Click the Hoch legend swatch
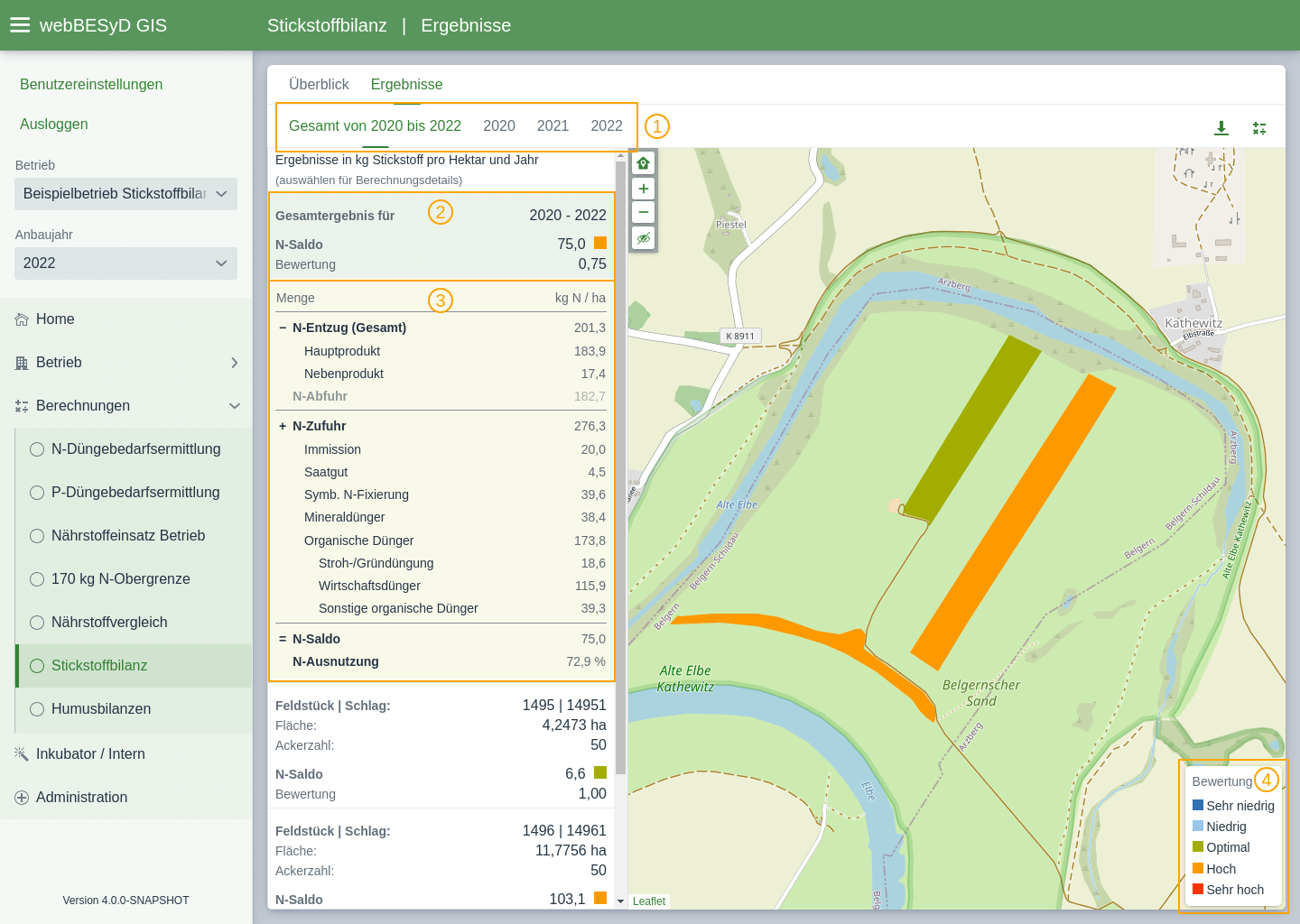 (1198, 868)
